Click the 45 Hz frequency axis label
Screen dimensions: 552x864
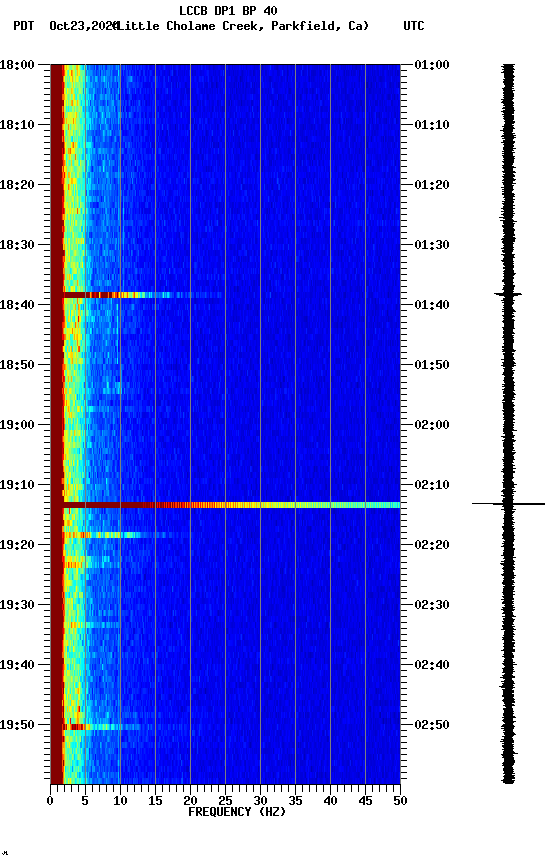(x=365, y=801)
